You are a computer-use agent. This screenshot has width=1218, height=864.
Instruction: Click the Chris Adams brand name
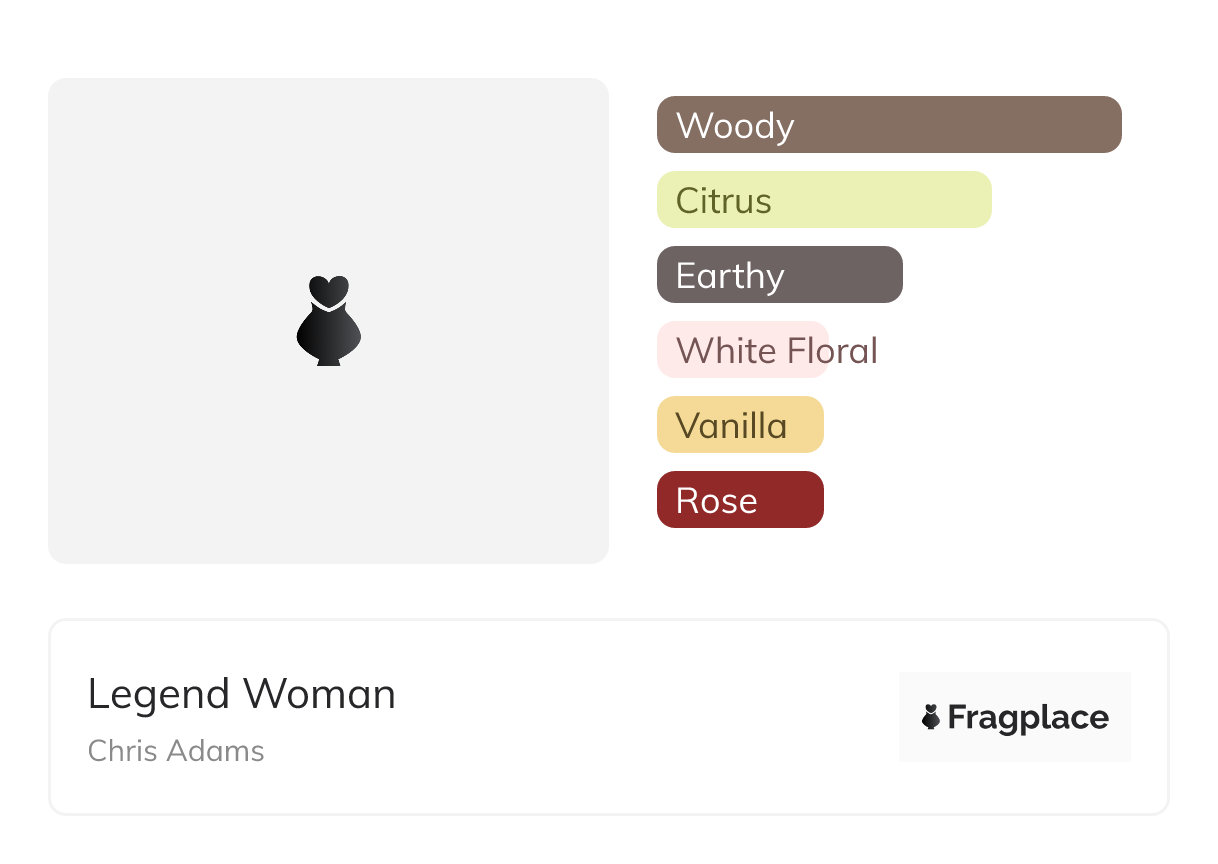(x=176, y=751)
